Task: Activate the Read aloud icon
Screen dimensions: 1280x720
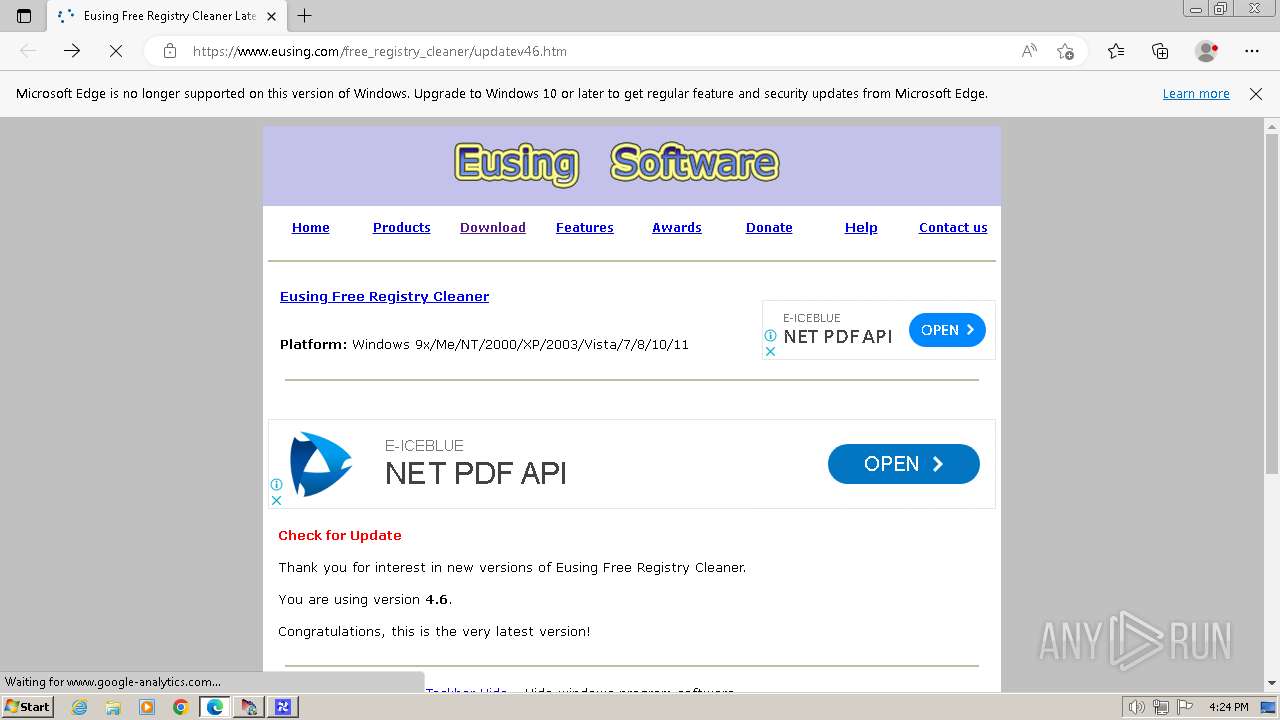Action: click(x=1029, y=51)
